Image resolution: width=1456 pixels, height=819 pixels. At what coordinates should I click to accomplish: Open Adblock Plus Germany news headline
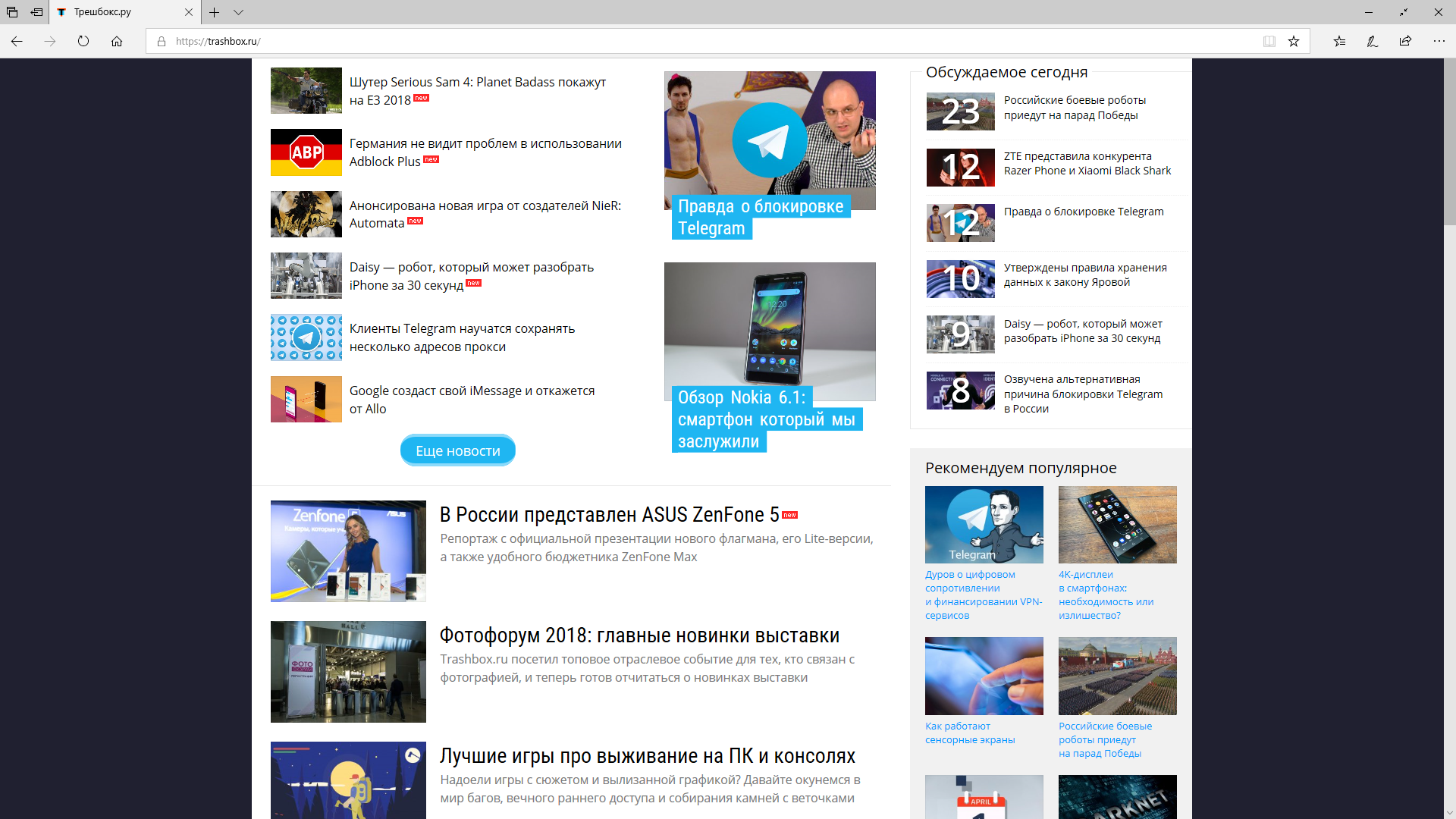pos(485,152)
